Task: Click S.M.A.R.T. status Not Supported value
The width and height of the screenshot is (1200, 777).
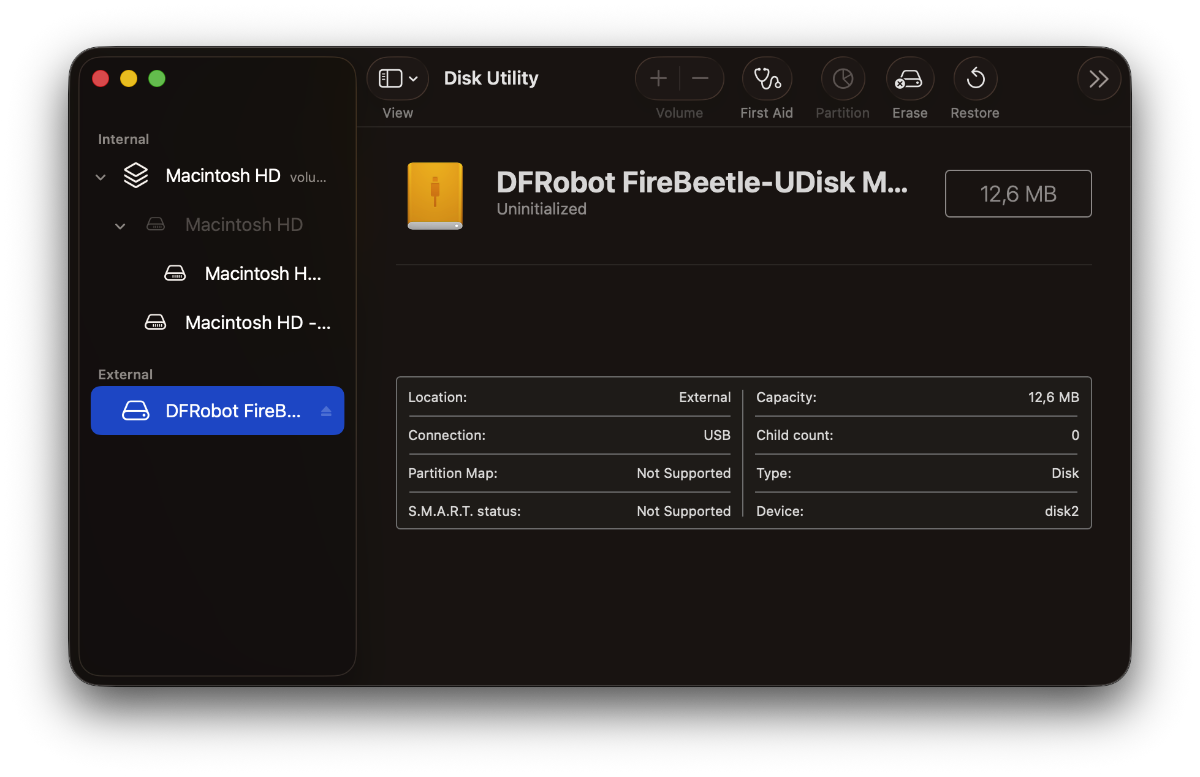Action: click(x=684, y=511)
